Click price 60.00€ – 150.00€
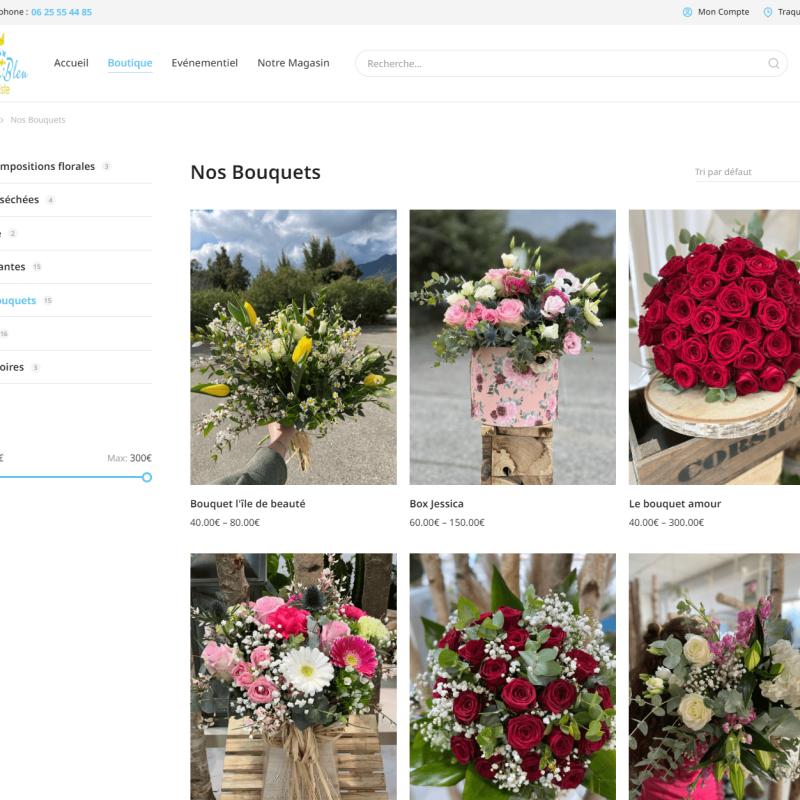 click(x=447, y=522)
